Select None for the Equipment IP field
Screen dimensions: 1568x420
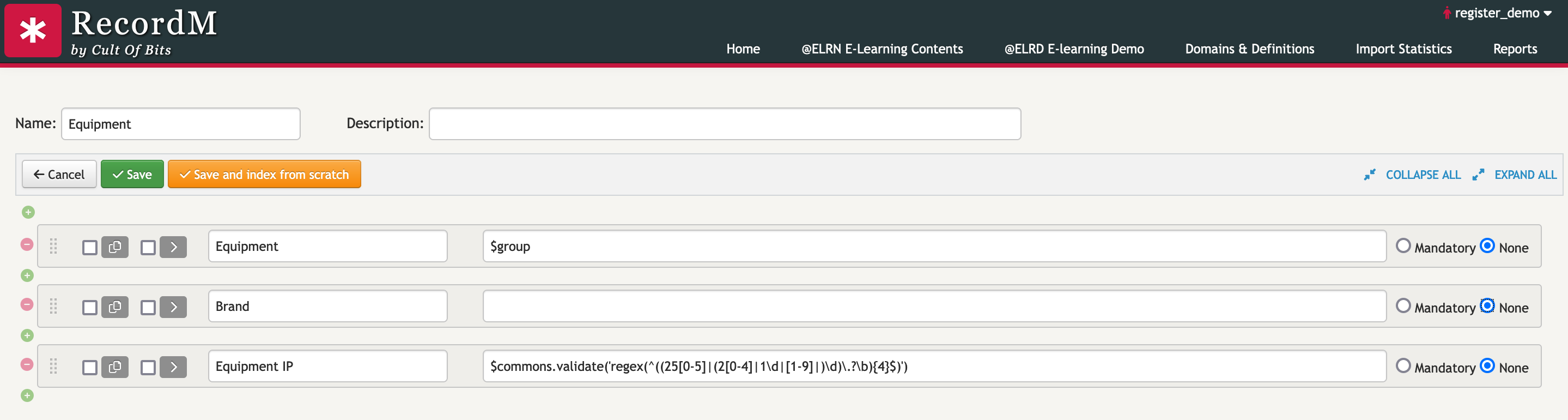tap(1487, 365)
